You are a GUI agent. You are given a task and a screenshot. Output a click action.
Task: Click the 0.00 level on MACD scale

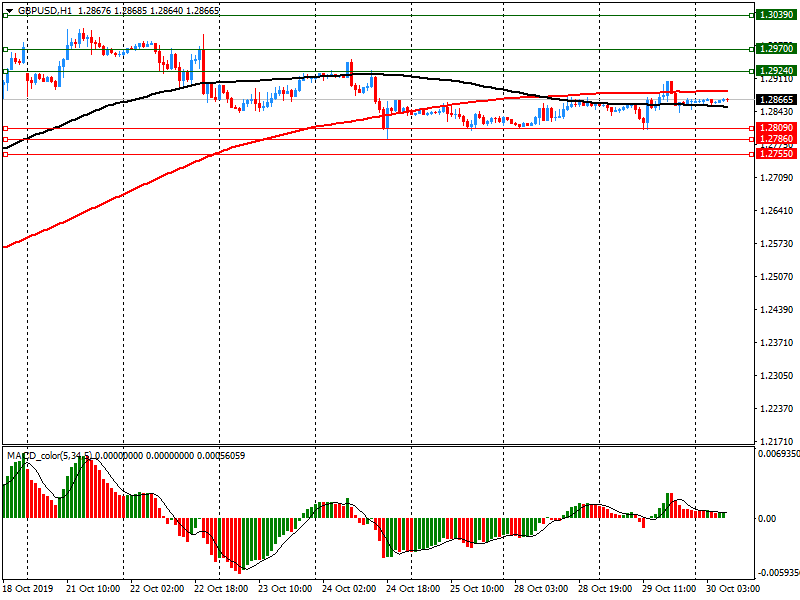[766, 518]
